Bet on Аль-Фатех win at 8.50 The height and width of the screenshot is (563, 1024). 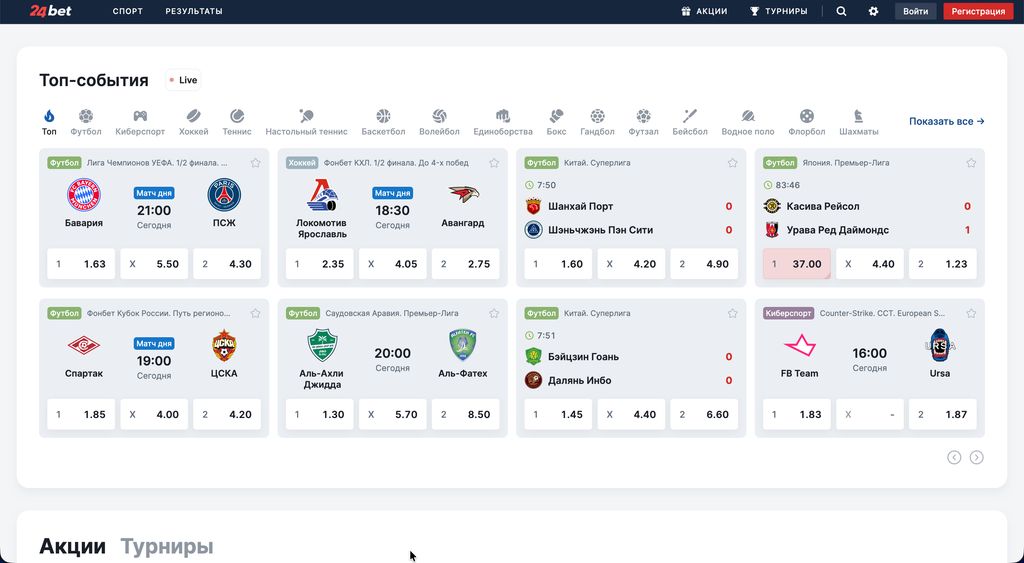coord(466,414)
